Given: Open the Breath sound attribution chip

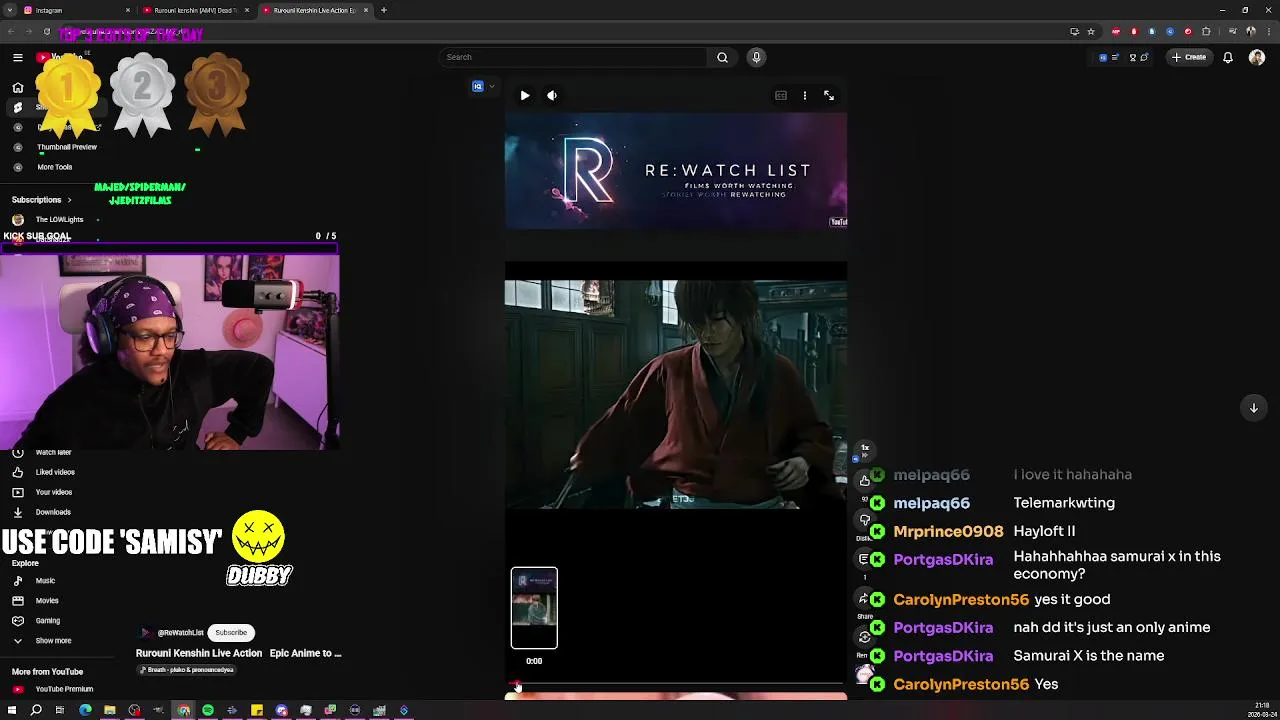Looking at the screenshot, I should (x=187, y=670).
